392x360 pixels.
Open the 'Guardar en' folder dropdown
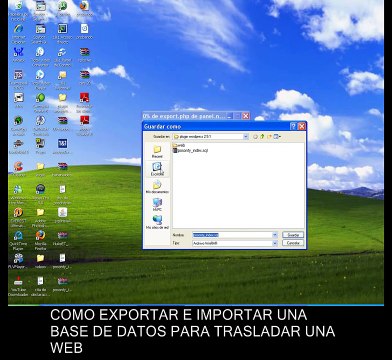point(246,137)
